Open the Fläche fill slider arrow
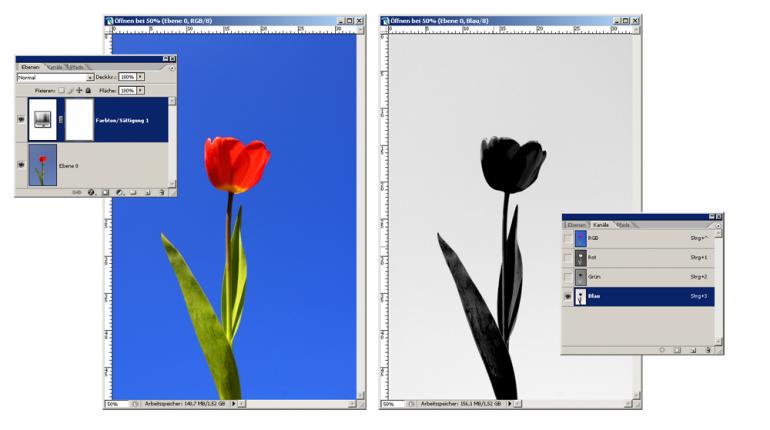 (140, 90)
